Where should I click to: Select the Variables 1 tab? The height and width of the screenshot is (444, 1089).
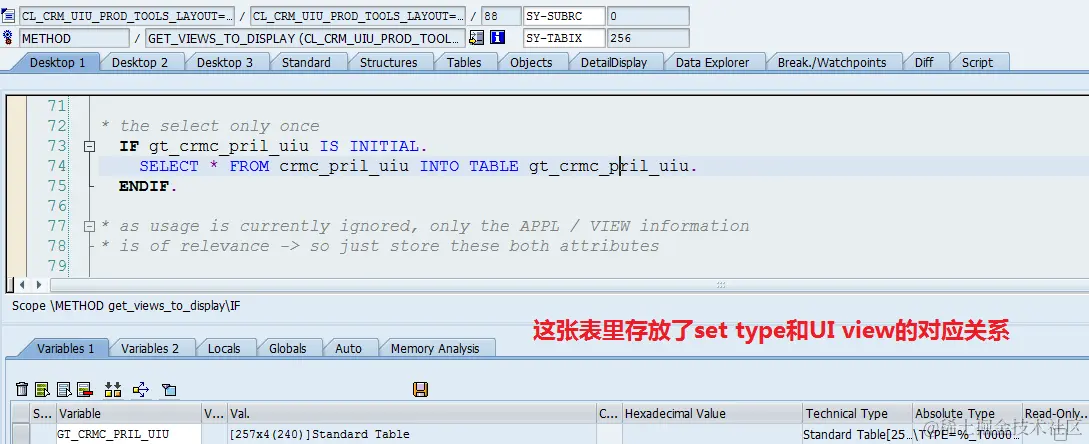pyautogui.click(x=66, y=349)
